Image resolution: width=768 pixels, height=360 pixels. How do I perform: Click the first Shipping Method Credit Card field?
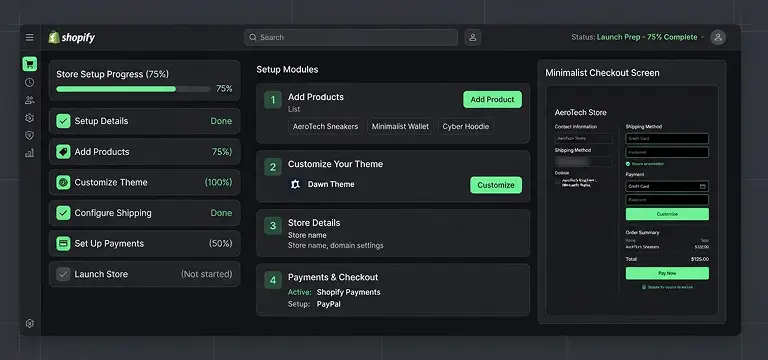coord(667,139)
